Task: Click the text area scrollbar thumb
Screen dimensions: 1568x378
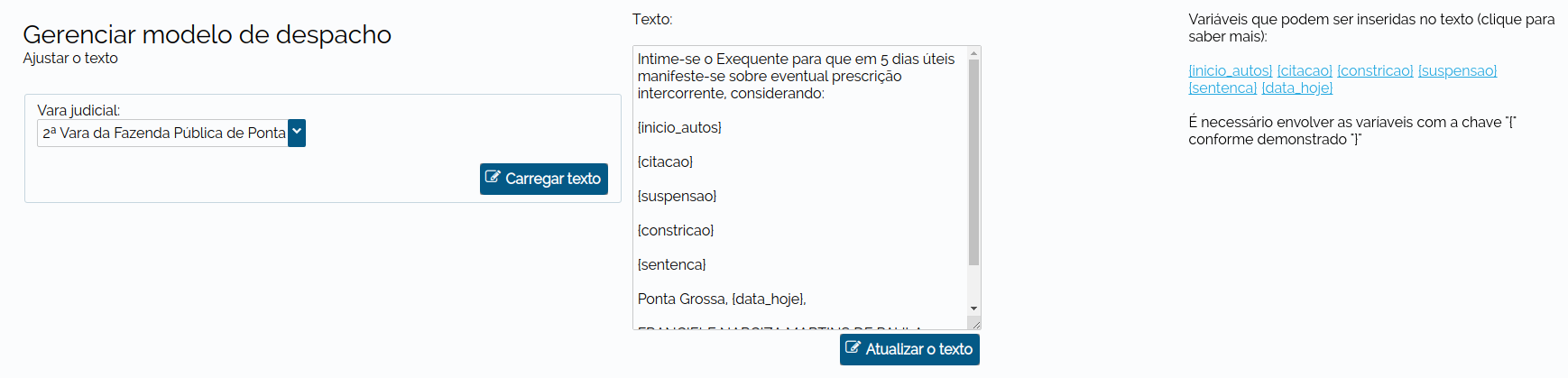Action: click(973, 162)
